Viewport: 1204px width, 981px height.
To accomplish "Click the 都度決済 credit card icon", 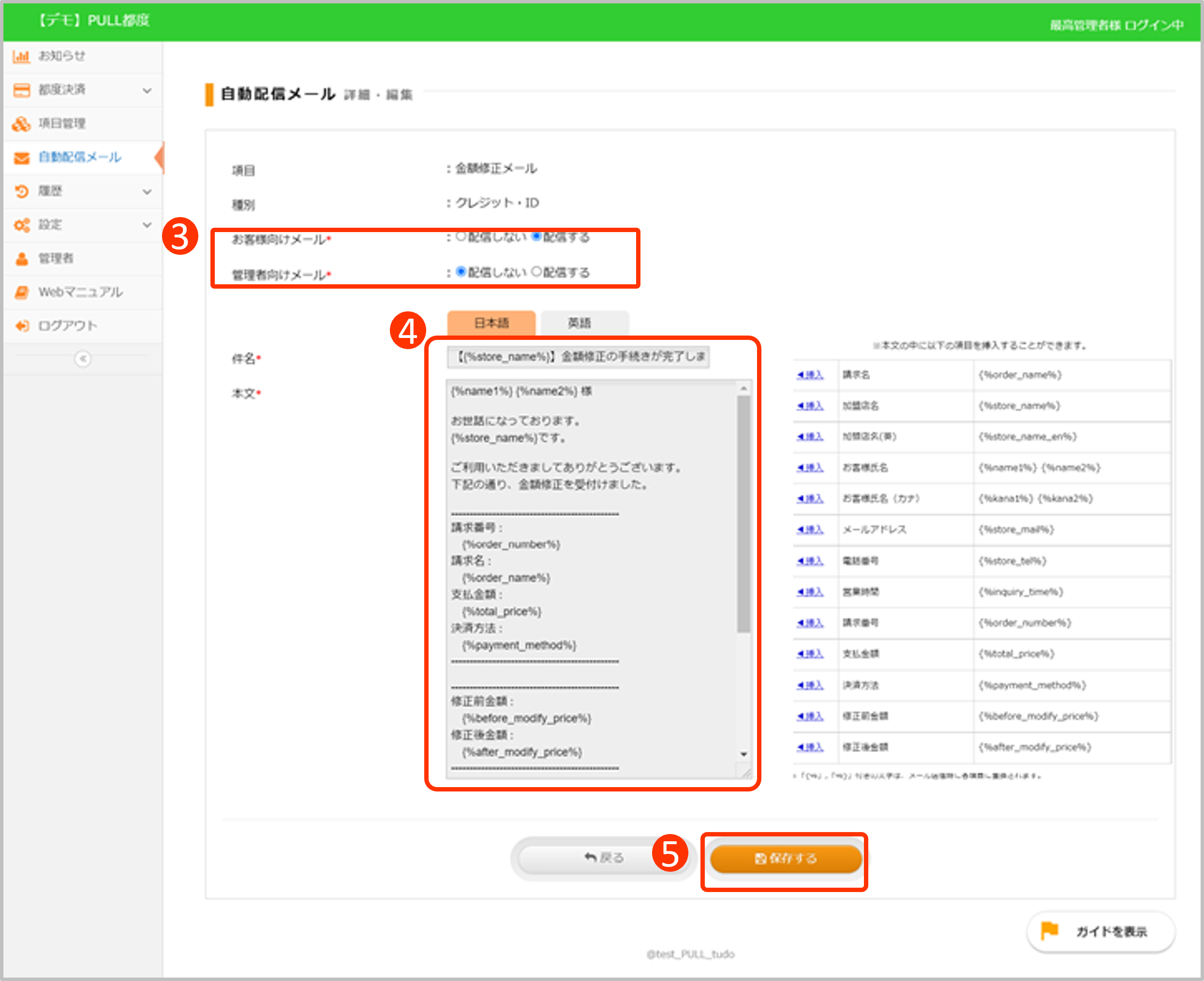I will 21,90.
